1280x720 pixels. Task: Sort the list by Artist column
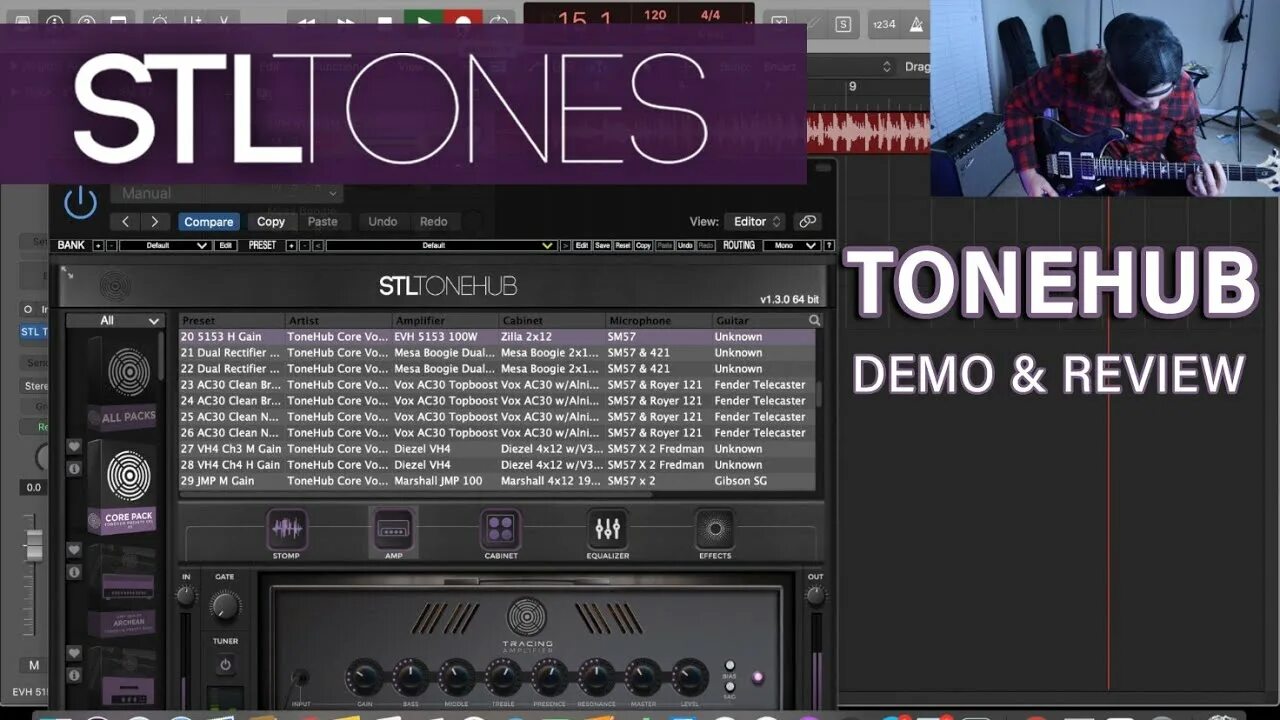pos(338,321)
